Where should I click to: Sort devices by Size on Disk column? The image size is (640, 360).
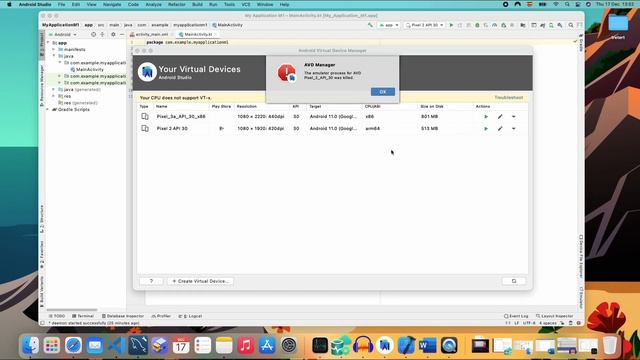(432, 106)
